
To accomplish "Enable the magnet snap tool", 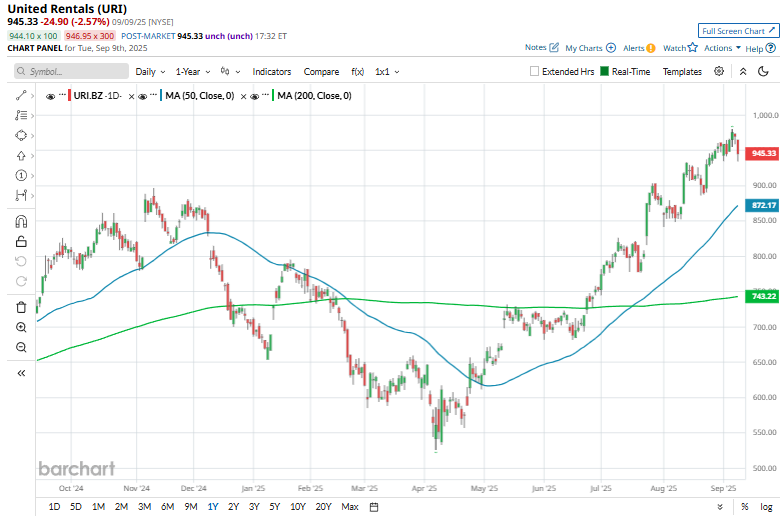I will (21, 221).
